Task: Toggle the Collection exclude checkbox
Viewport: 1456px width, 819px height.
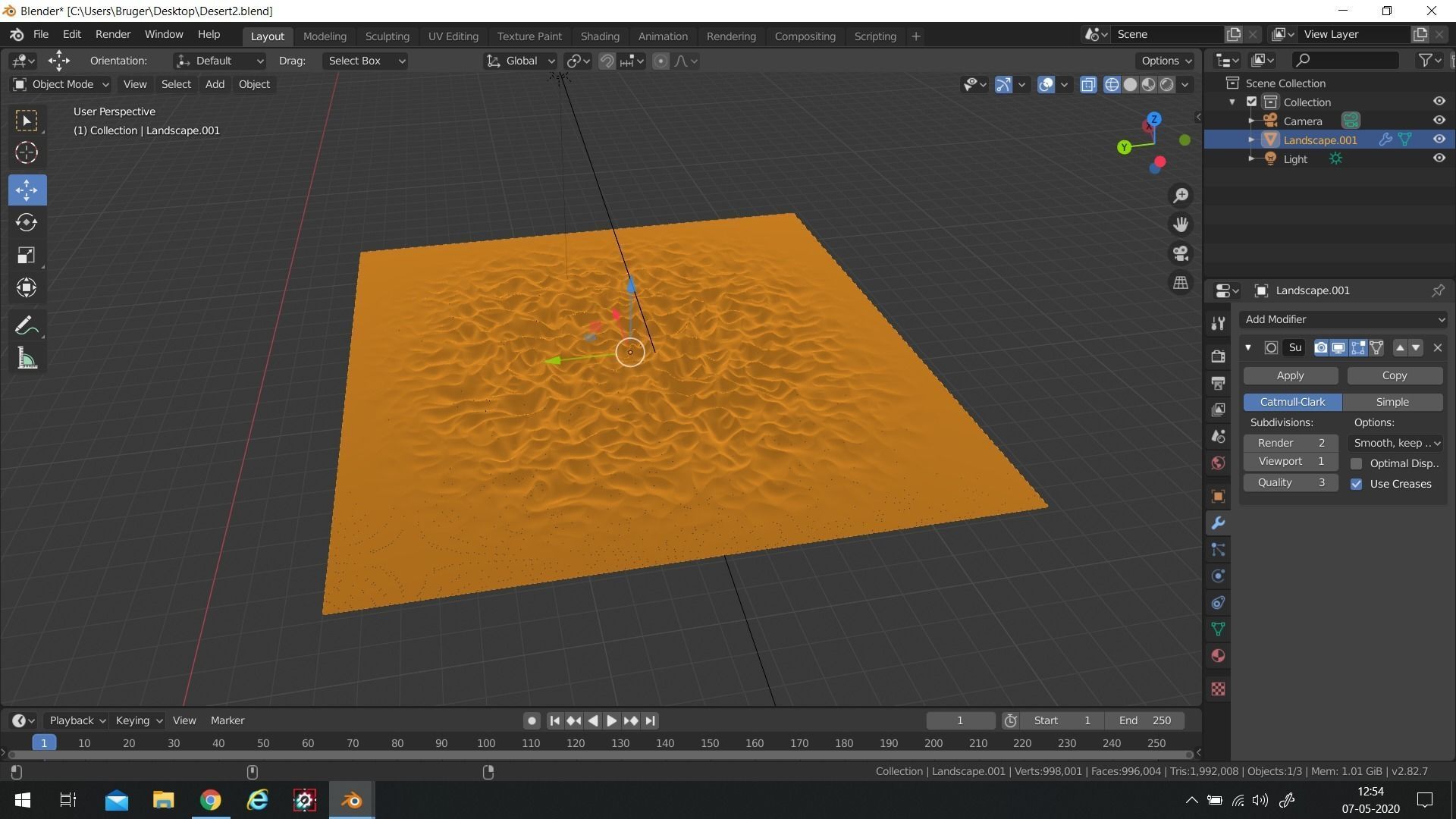Action: pyautogui.click(x=1252, y=102)
